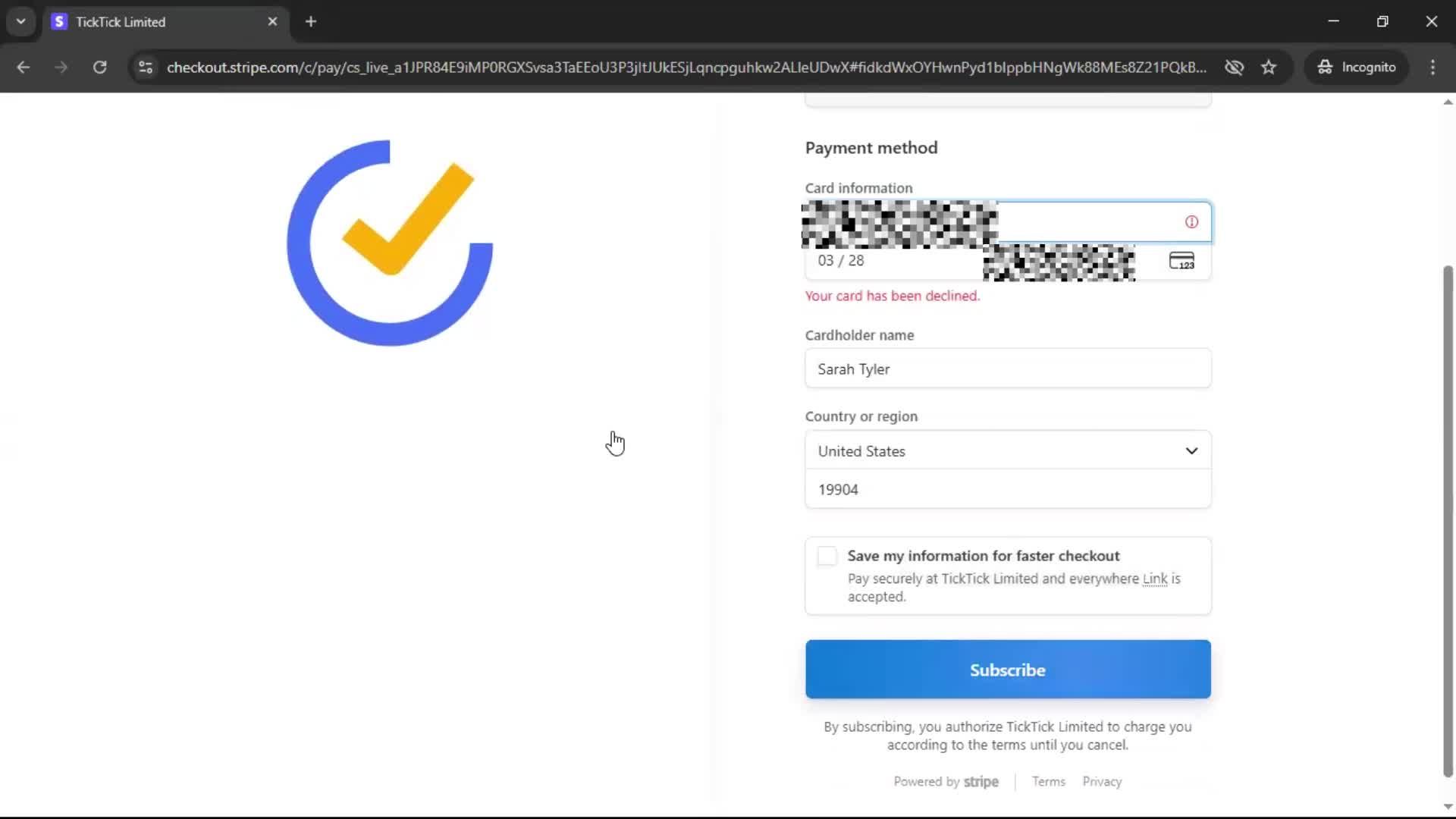Open the Chrome three-dot menu
Screen dimensions: 1456x819
pyautogui.click(x=1432, y=67)
